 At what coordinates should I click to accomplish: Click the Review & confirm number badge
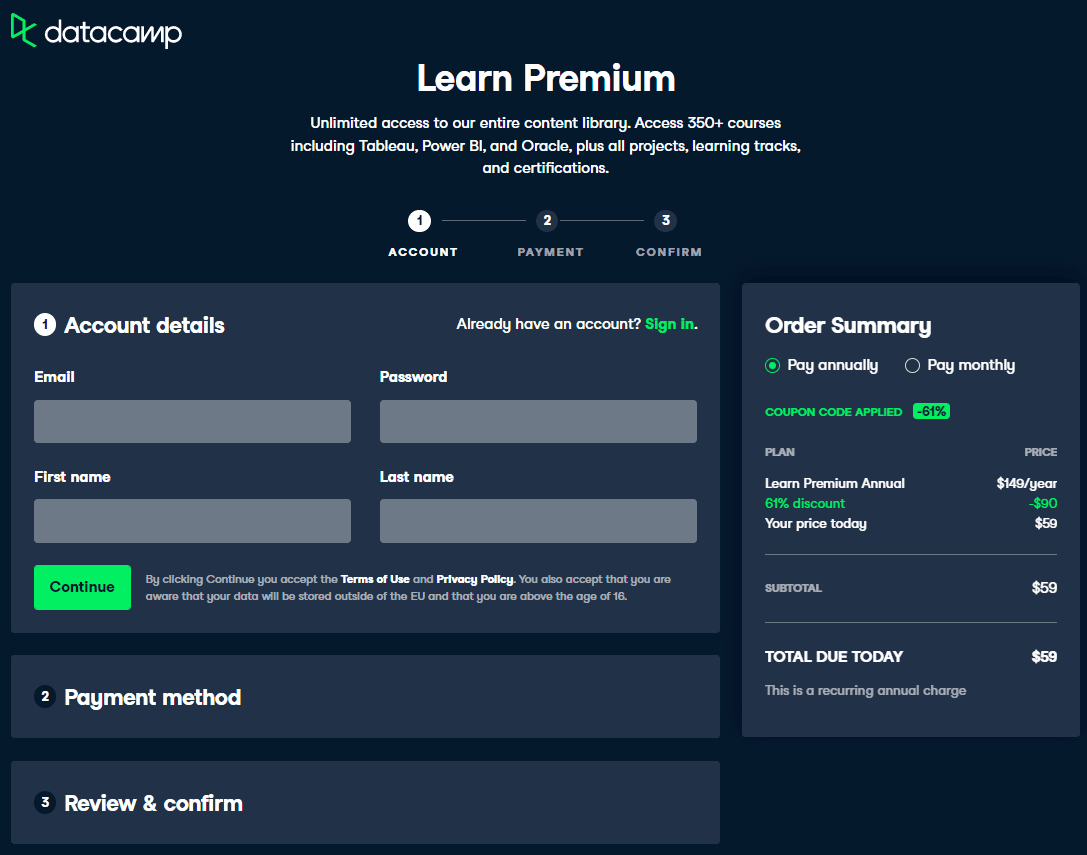(45, 802)
